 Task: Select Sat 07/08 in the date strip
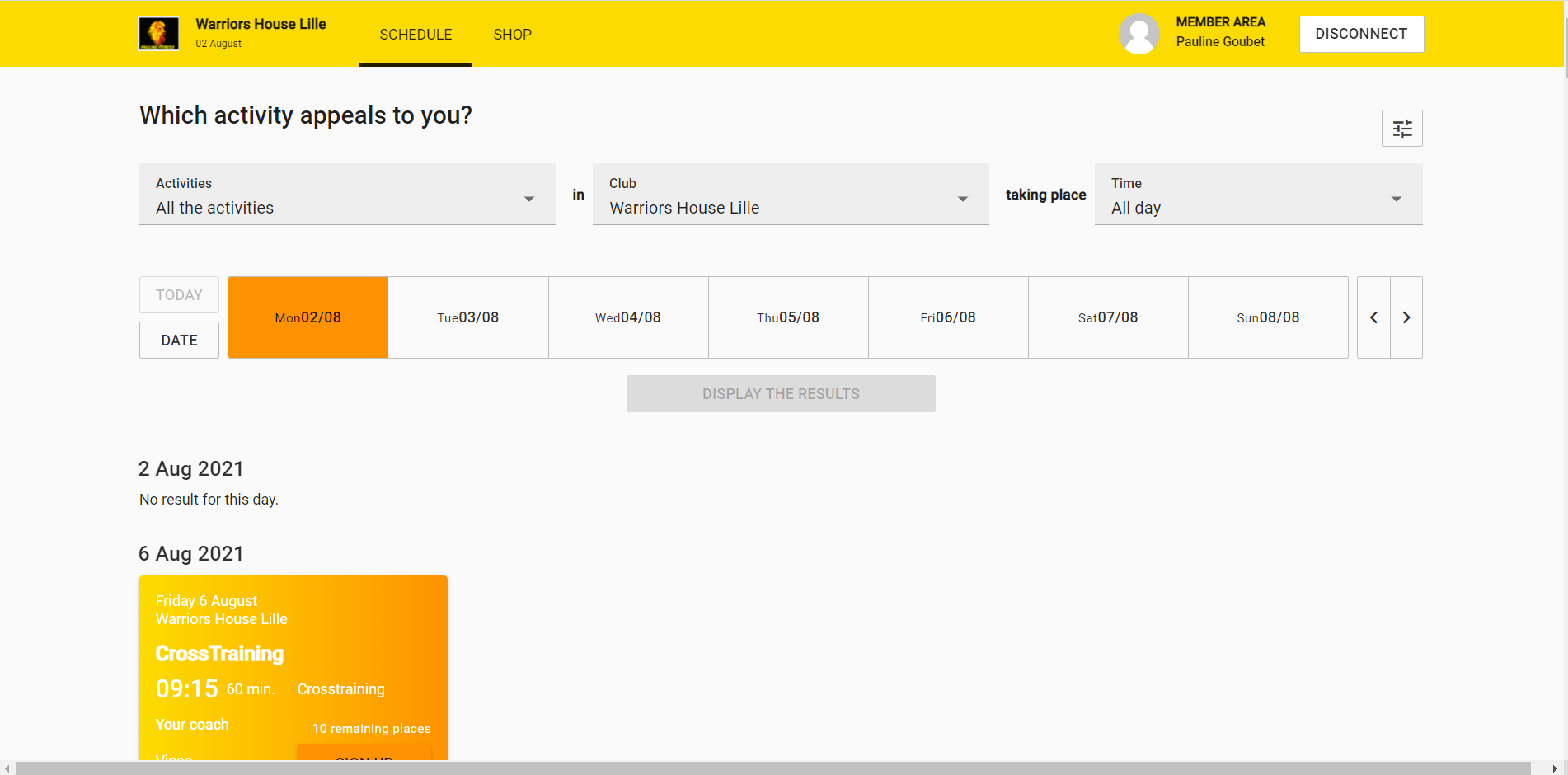(1108, 317)
